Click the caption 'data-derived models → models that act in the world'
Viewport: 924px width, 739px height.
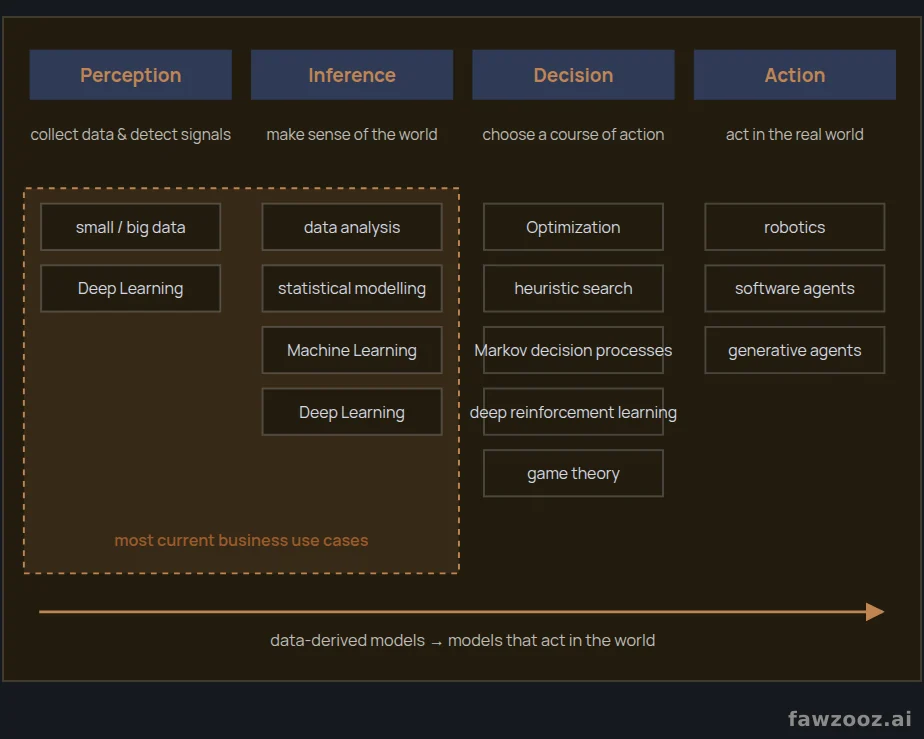pyautogui.click(x=463, y=641)
